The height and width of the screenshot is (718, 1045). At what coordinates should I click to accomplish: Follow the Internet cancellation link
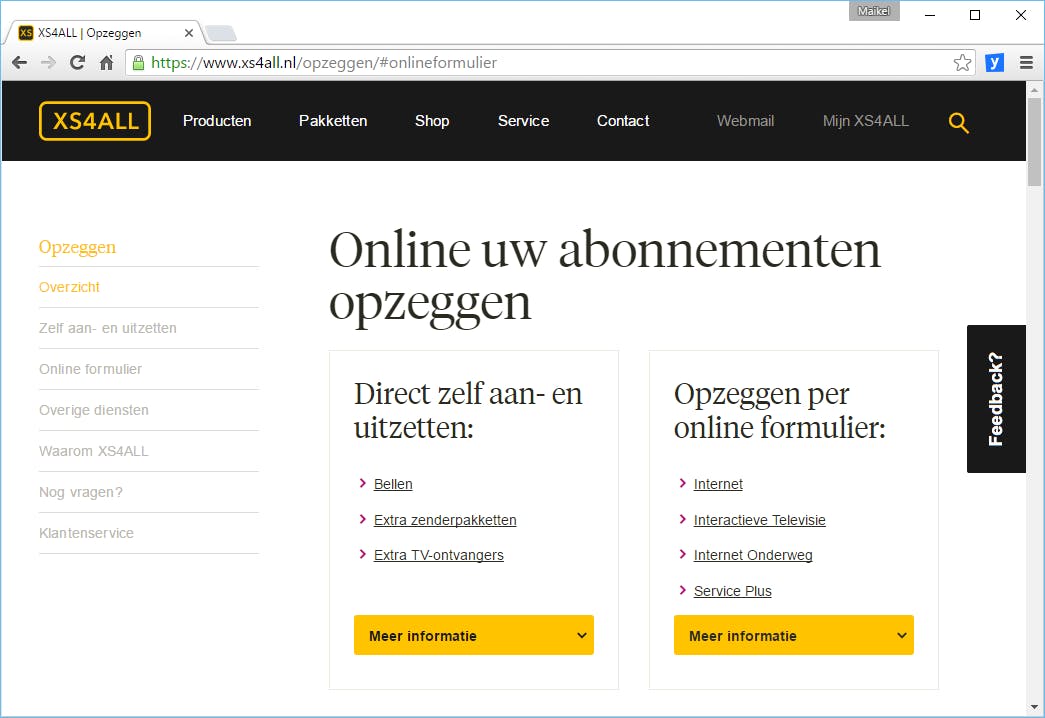point(718,484)
